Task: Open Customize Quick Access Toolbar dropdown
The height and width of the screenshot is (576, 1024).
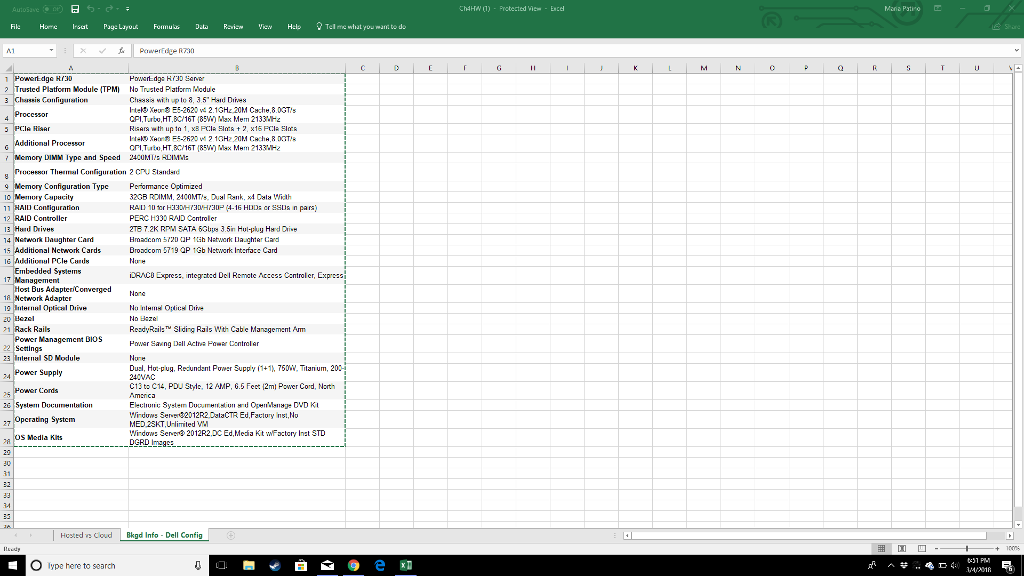Action: (127, 9)
